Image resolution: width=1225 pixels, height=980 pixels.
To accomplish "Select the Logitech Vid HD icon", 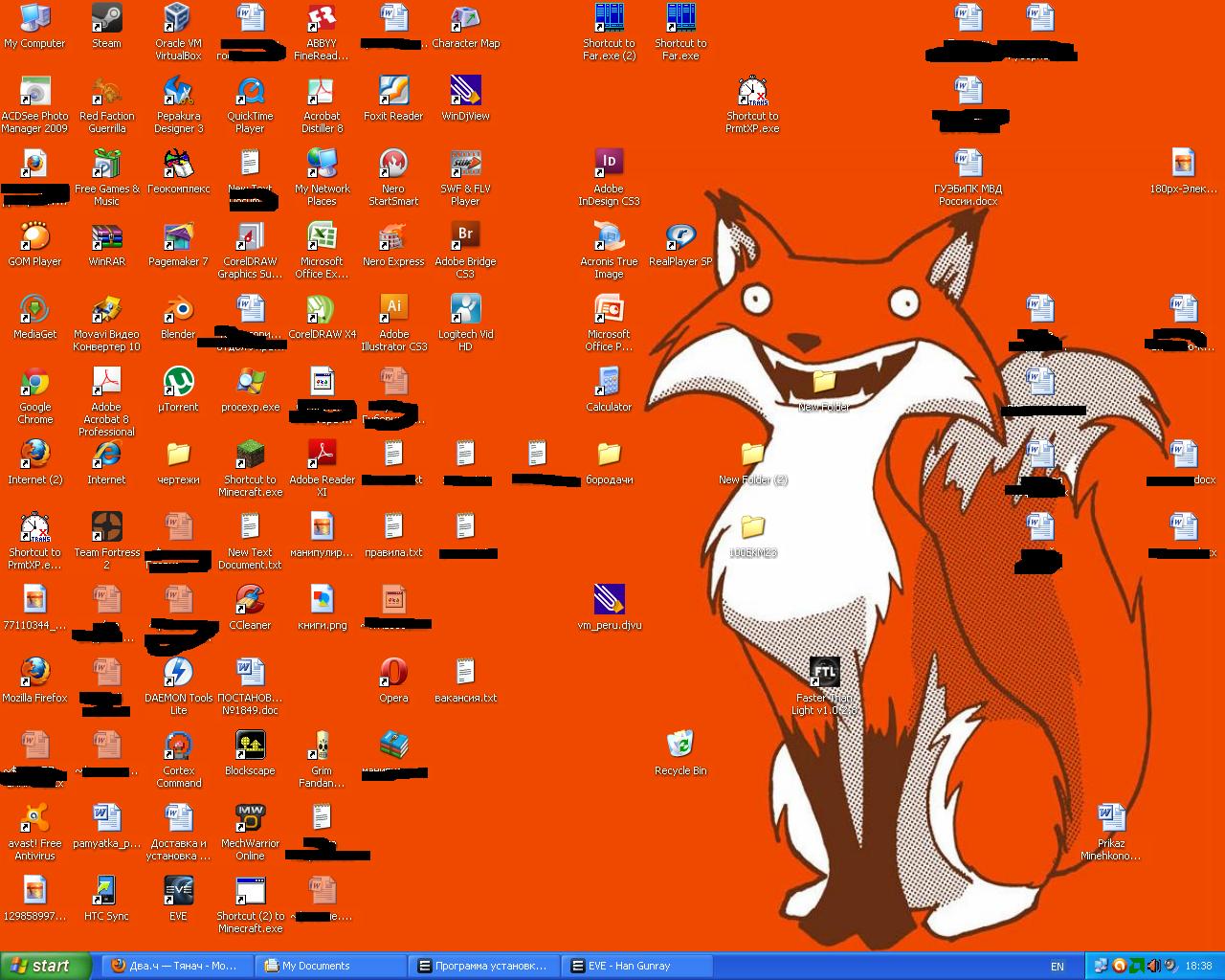I will coord(465,323).
